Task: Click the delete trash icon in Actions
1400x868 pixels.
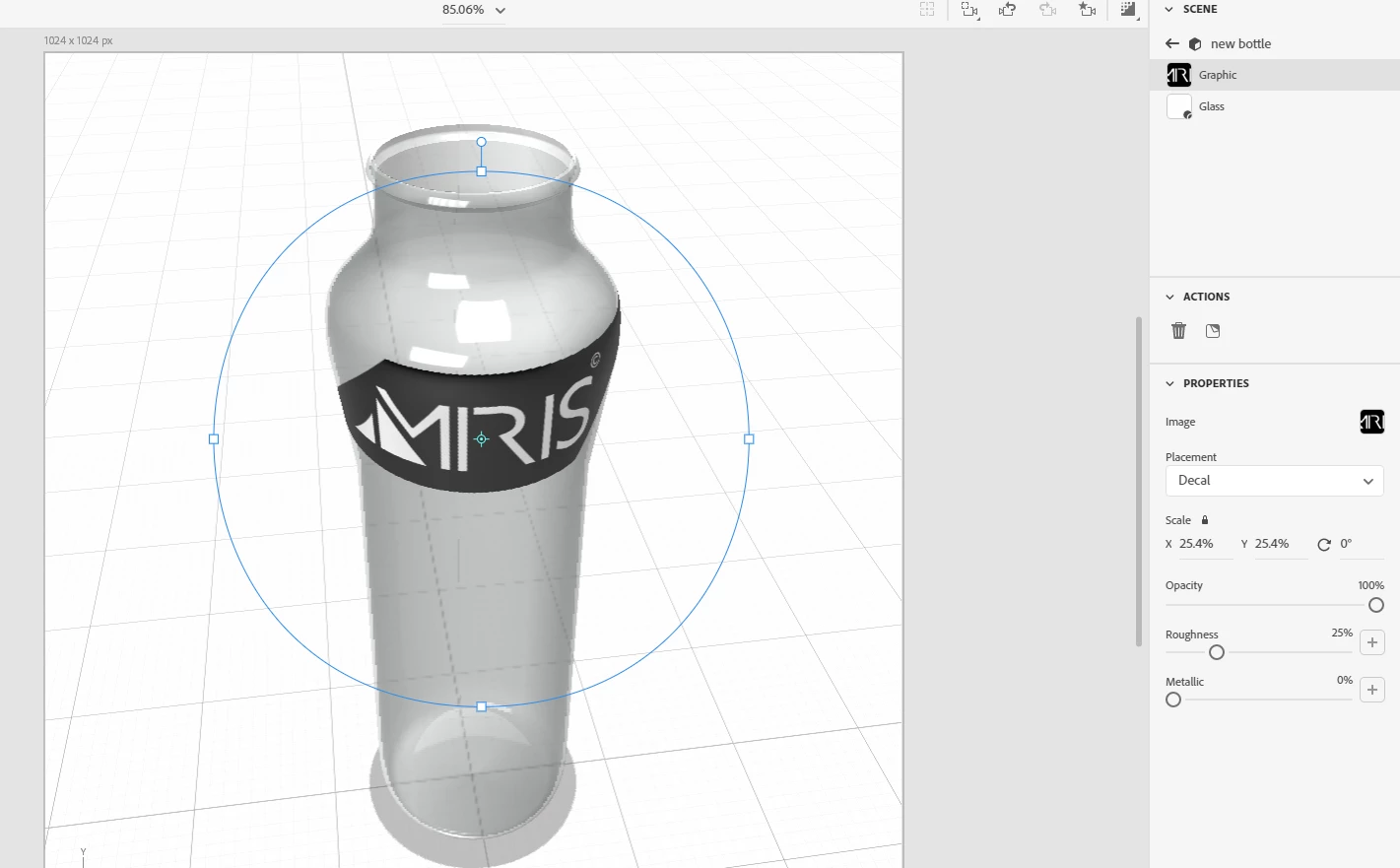Action: 1178,331
